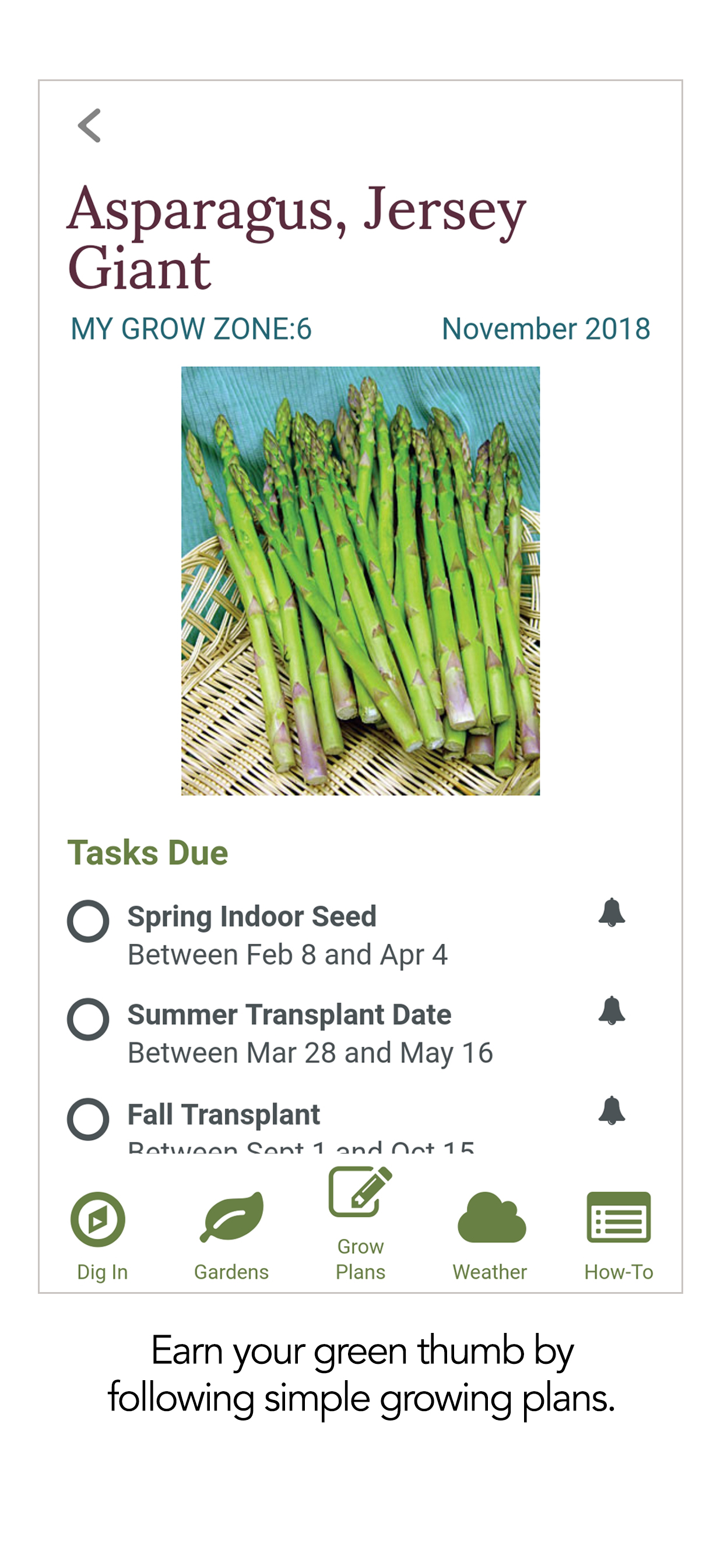
Task: Tap the Grow Plans tab label
Action: coord(360,1259)
